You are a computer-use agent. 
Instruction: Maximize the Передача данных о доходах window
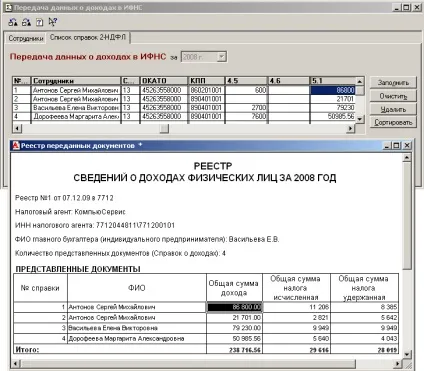pos(406,7)
